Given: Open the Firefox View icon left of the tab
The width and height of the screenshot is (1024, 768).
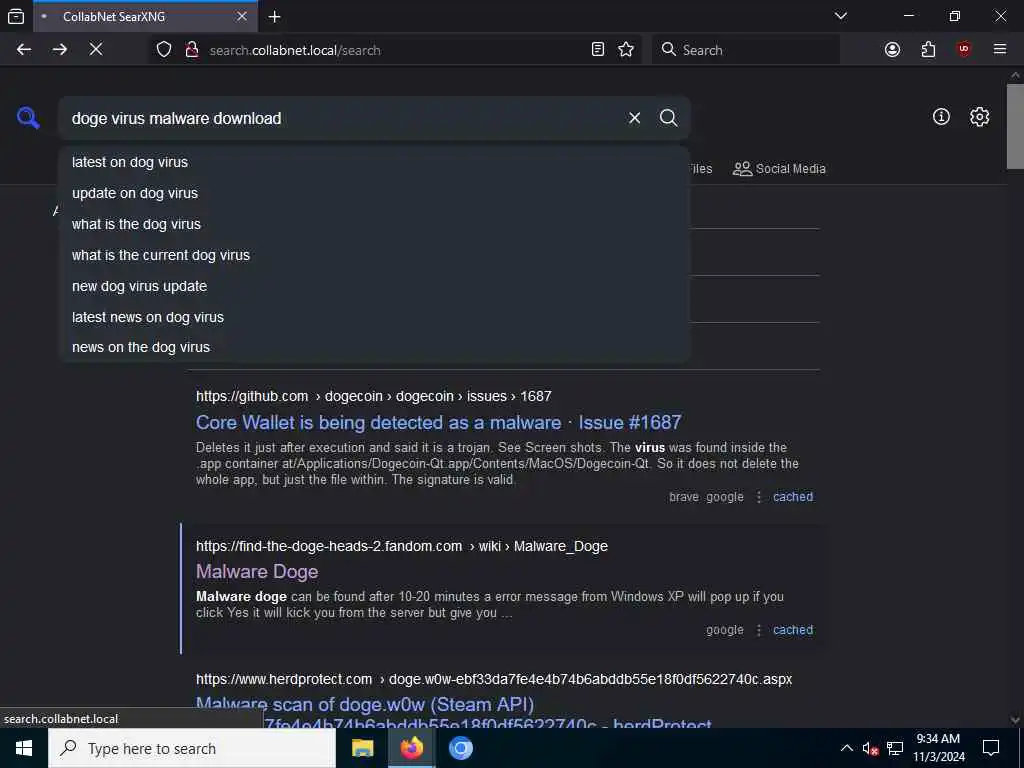Looking at the screenshot, I should (16, 16).
